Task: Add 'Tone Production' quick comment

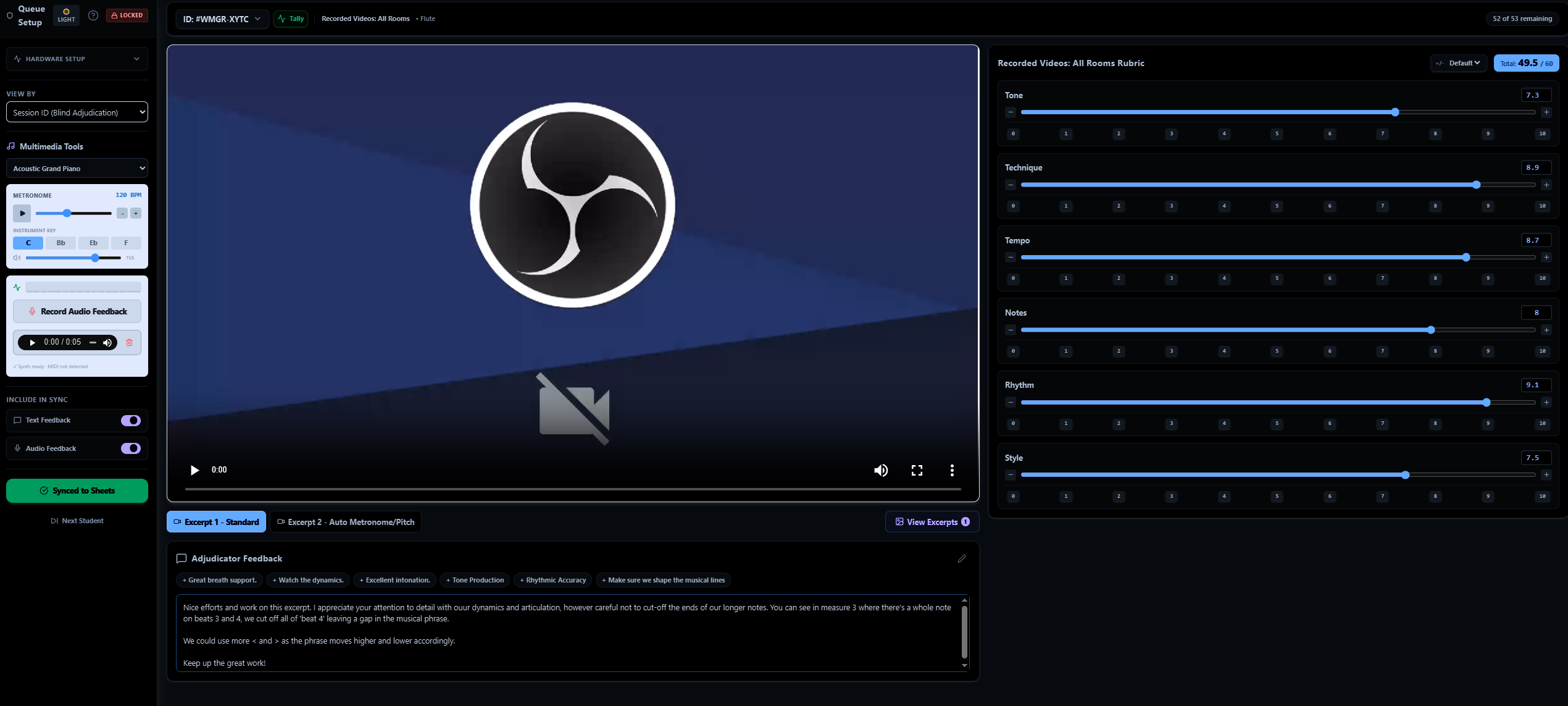Action: pyautogui.click(x=475, y=580)
